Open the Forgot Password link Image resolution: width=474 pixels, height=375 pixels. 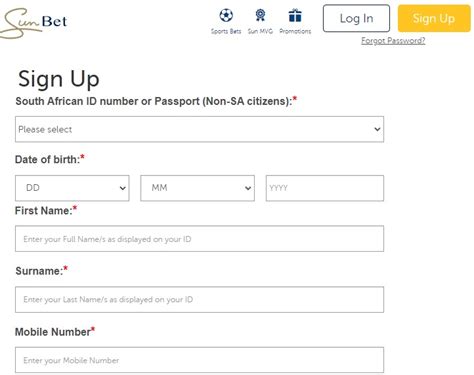click(393, 41)
